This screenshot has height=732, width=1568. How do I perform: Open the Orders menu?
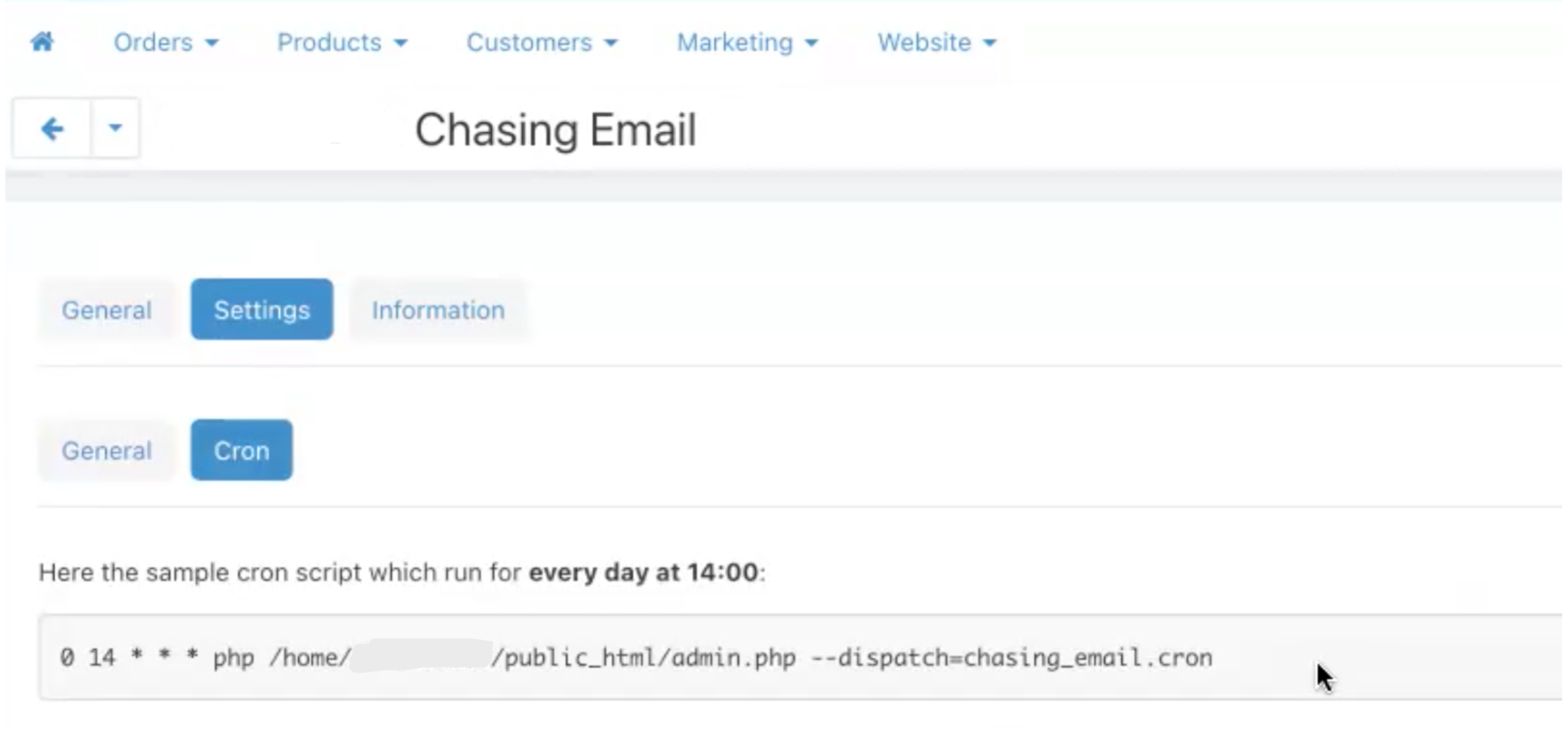tap(153, 43)
